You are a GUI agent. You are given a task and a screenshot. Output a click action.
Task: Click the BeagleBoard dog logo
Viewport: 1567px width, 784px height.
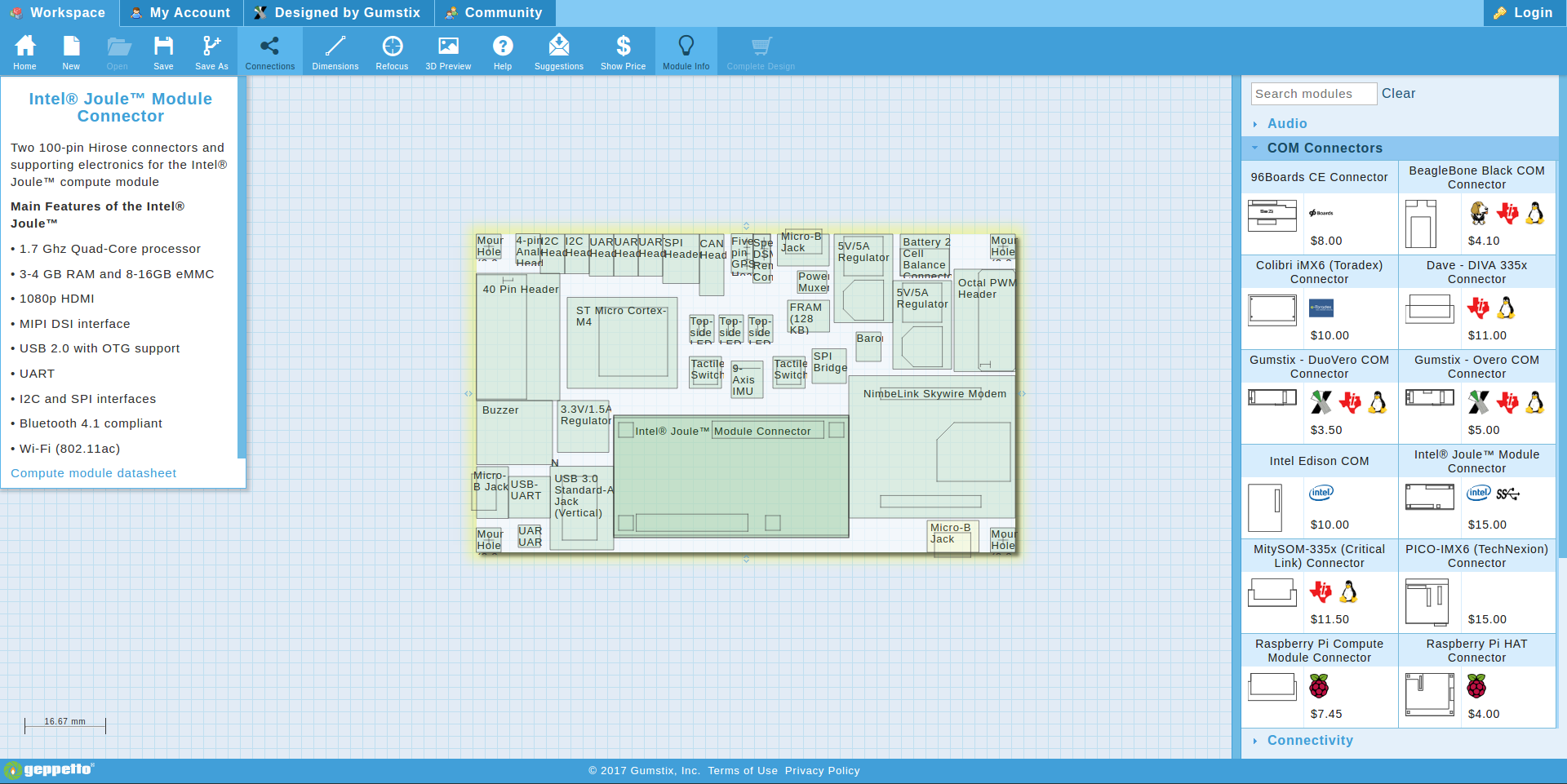pos(1479,214)
